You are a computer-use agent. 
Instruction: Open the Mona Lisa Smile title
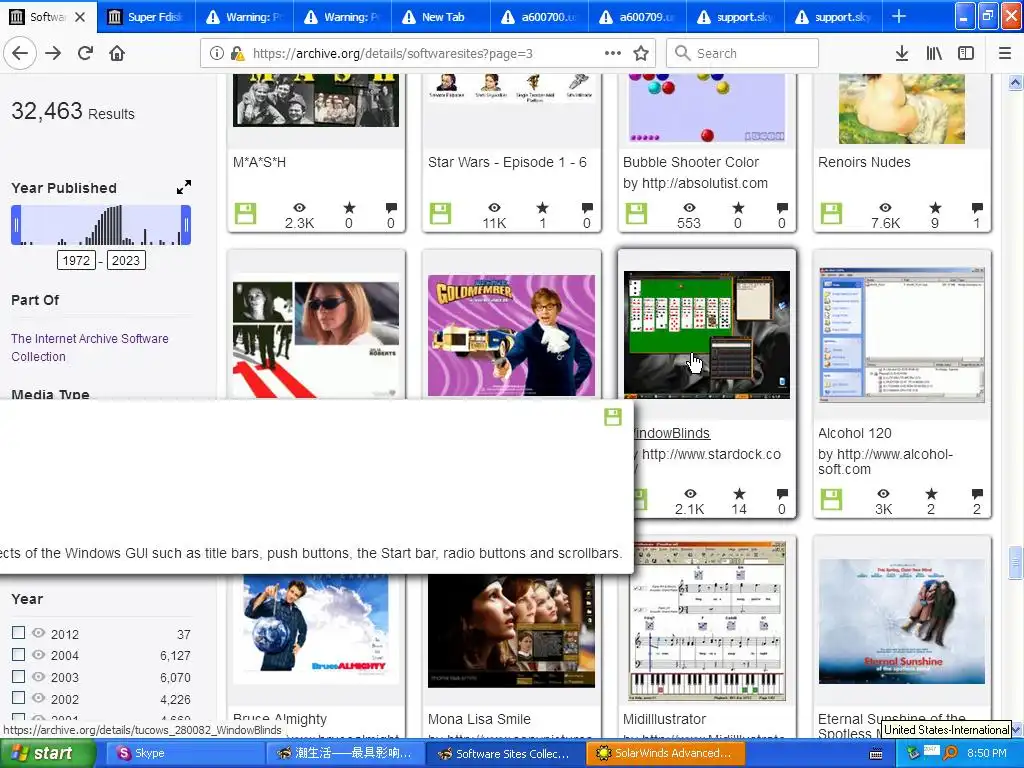pos(479,719)
